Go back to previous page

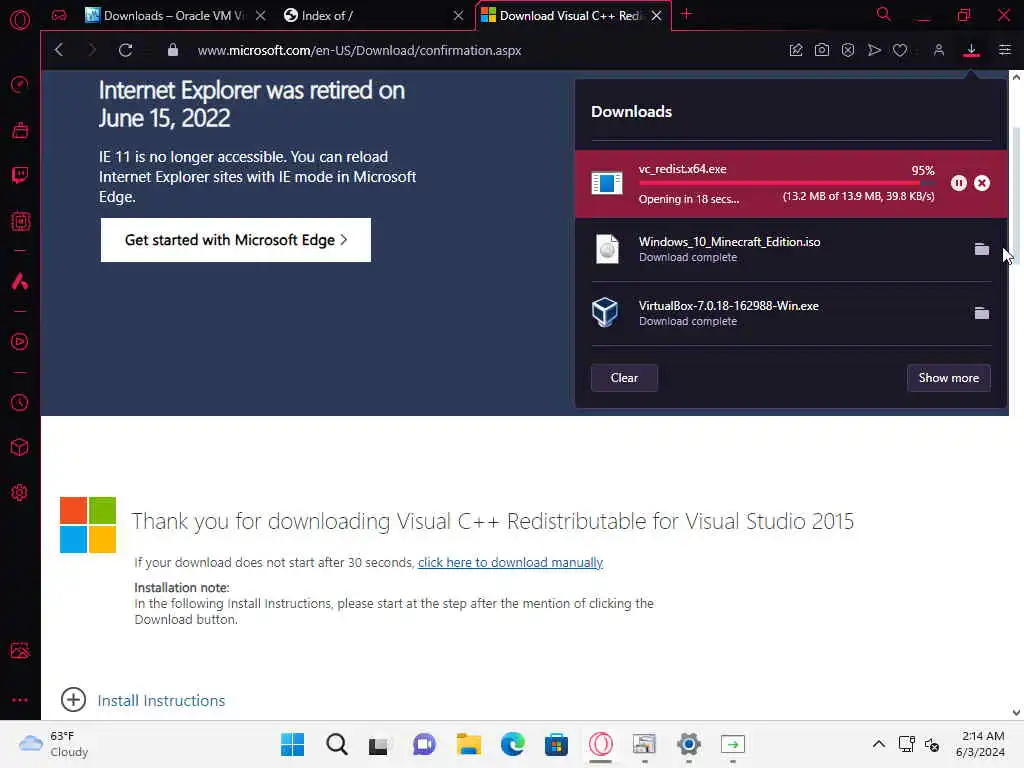(x=59, y=50)
